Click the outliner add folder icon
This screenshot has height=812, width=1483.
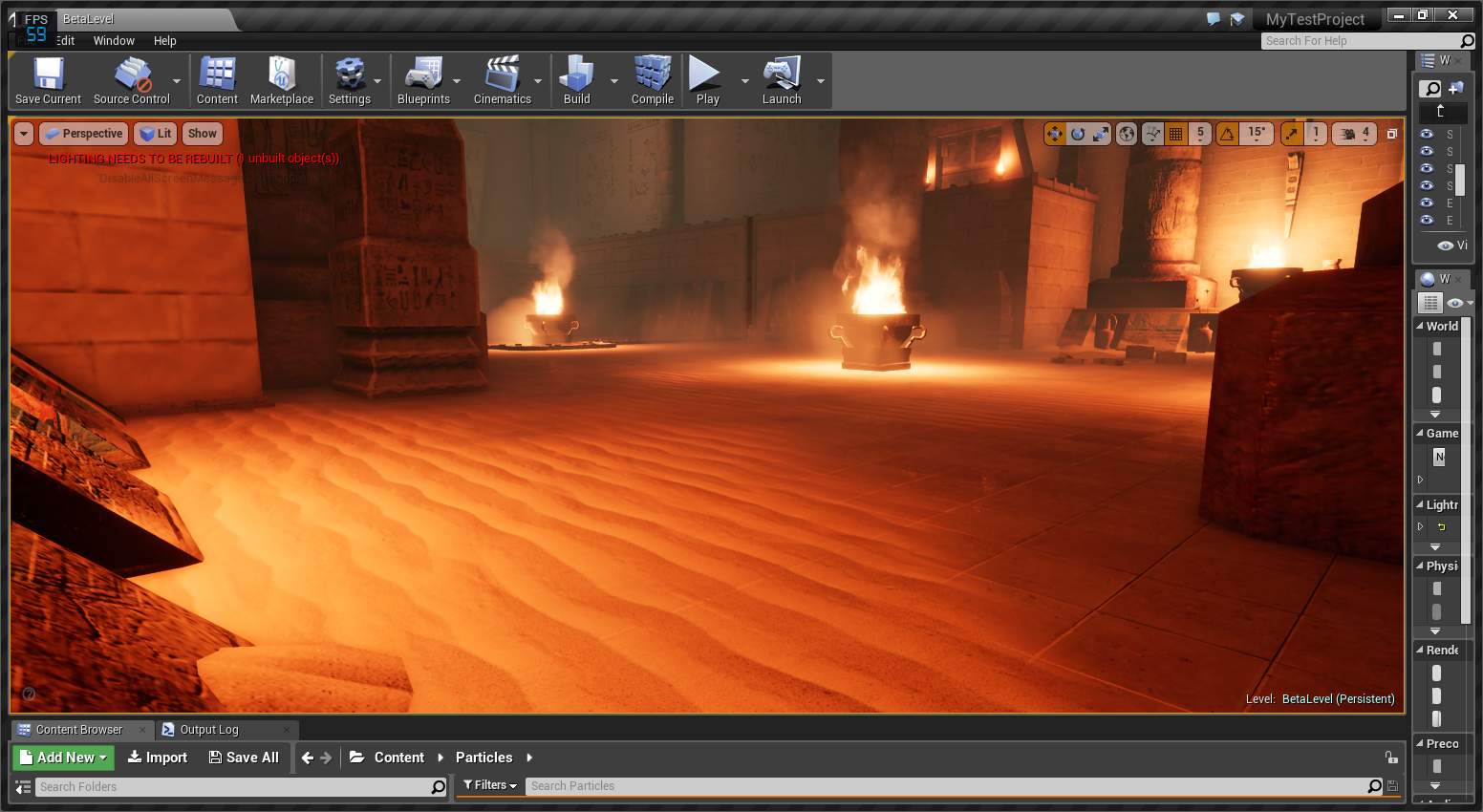1455,89
